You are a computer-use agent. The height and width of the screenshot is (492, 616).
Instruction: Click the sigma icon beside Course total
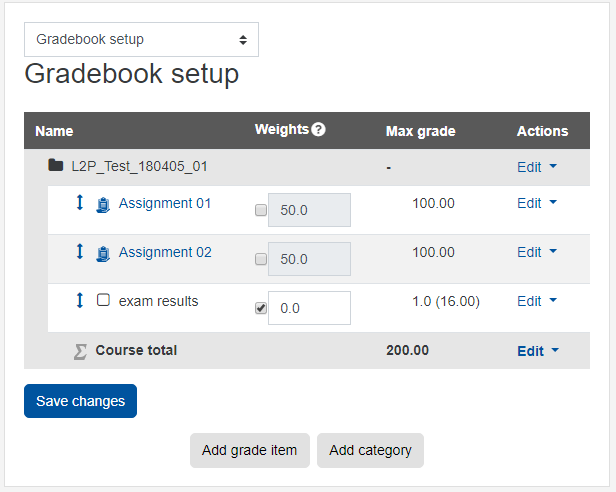(80, 352)
